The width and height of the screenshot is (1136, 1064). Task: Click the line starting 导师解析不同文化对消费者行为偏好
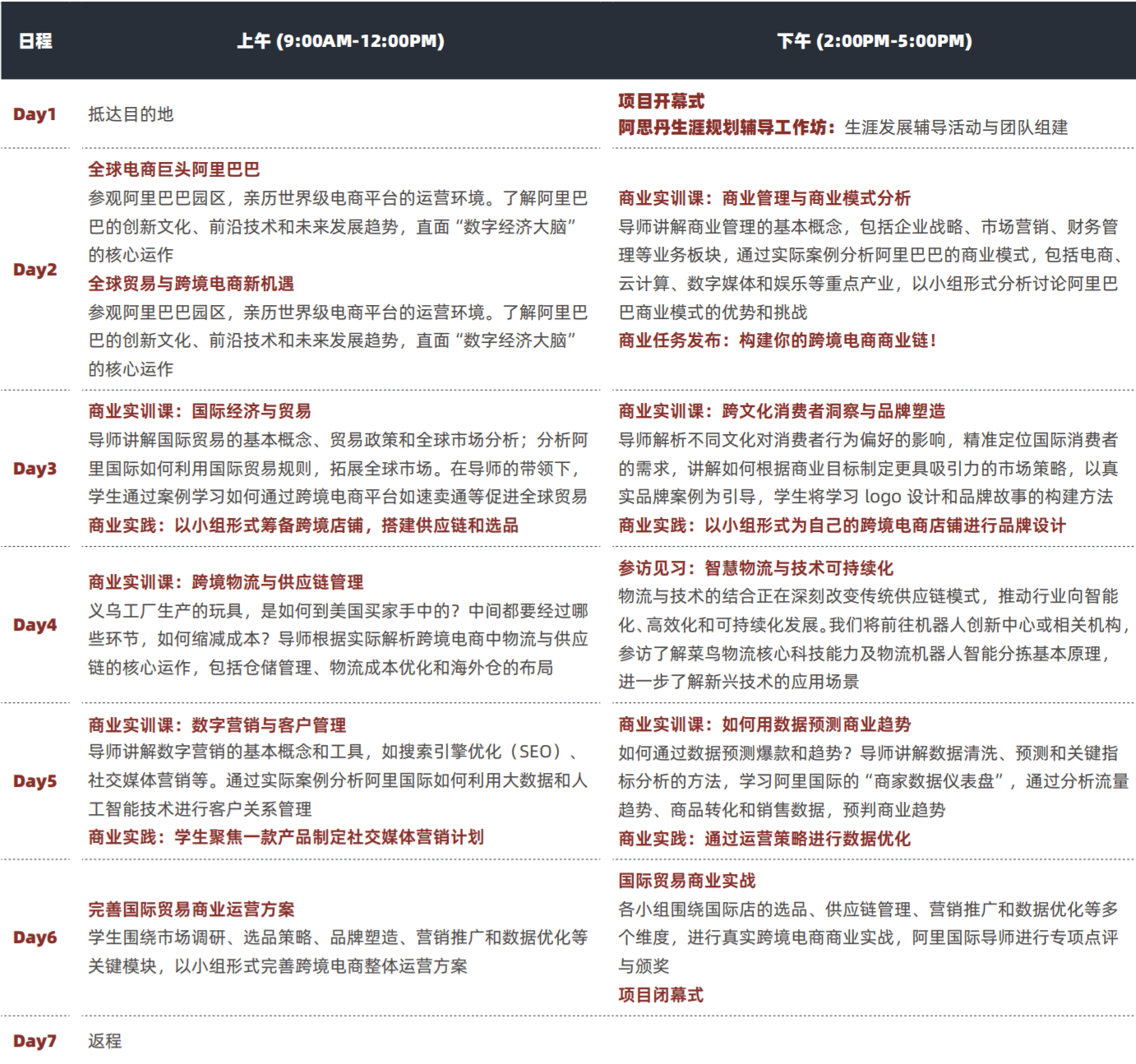[869, 440]
